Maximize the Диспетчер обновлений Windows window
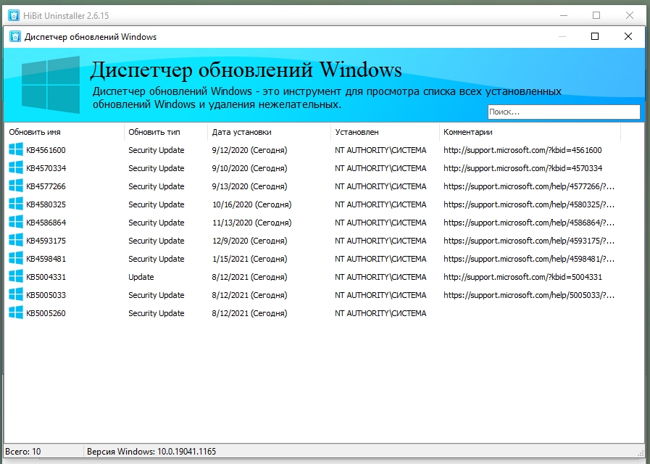This screenshot has width=650, height=464. pyautogui.click(x=594, y=36)
